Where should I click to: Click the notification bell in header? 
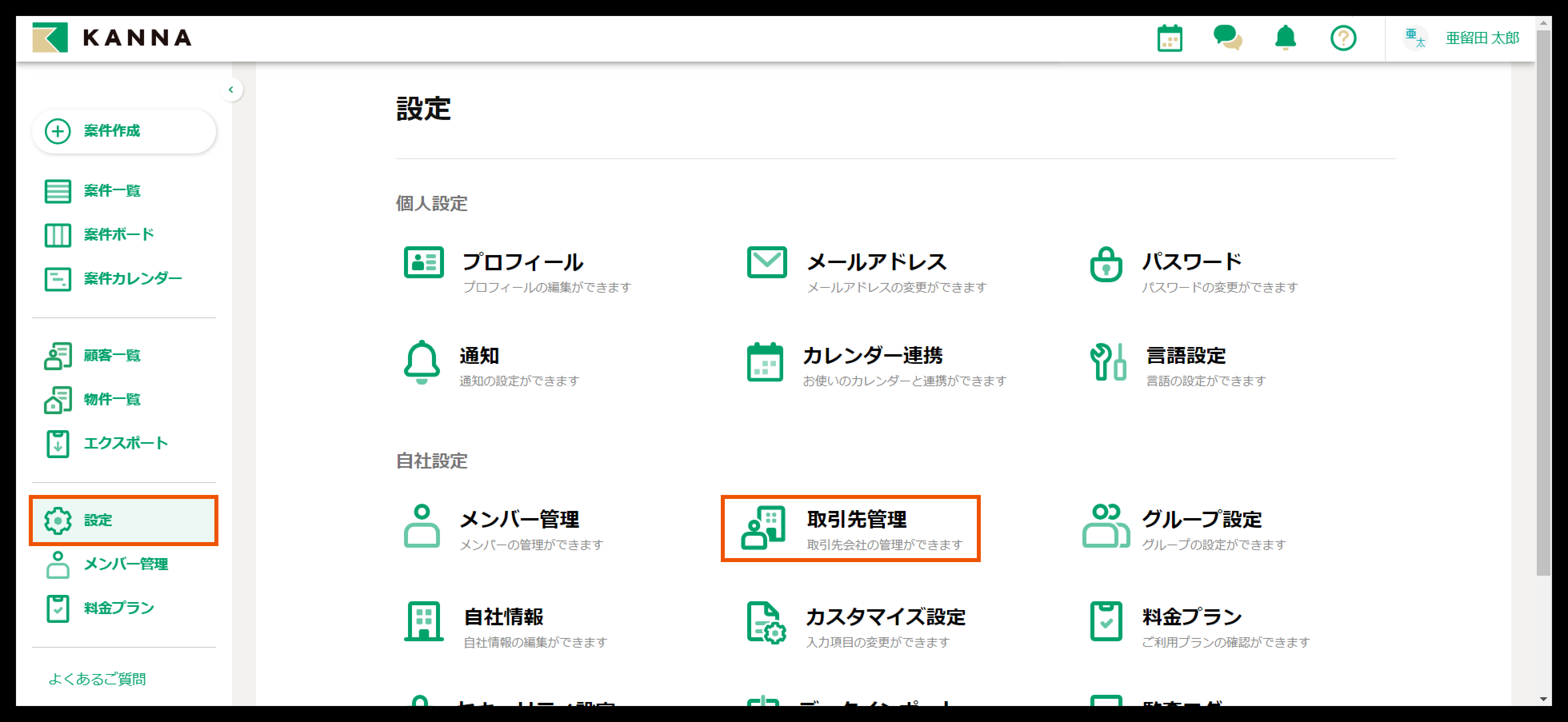click(1285, 38)
